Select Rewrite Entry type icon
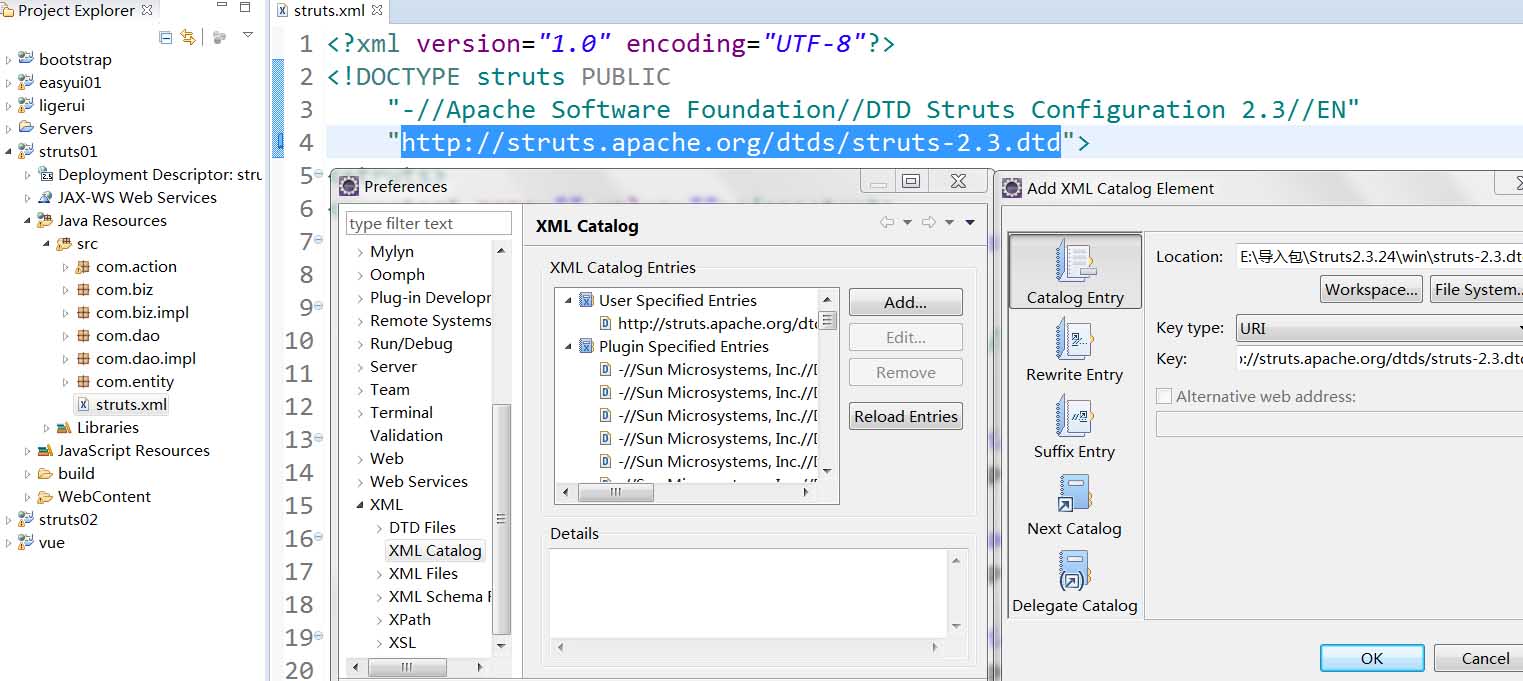Image resolution: width=1523 pixels, height=681 pixels. pos(1075,339)
